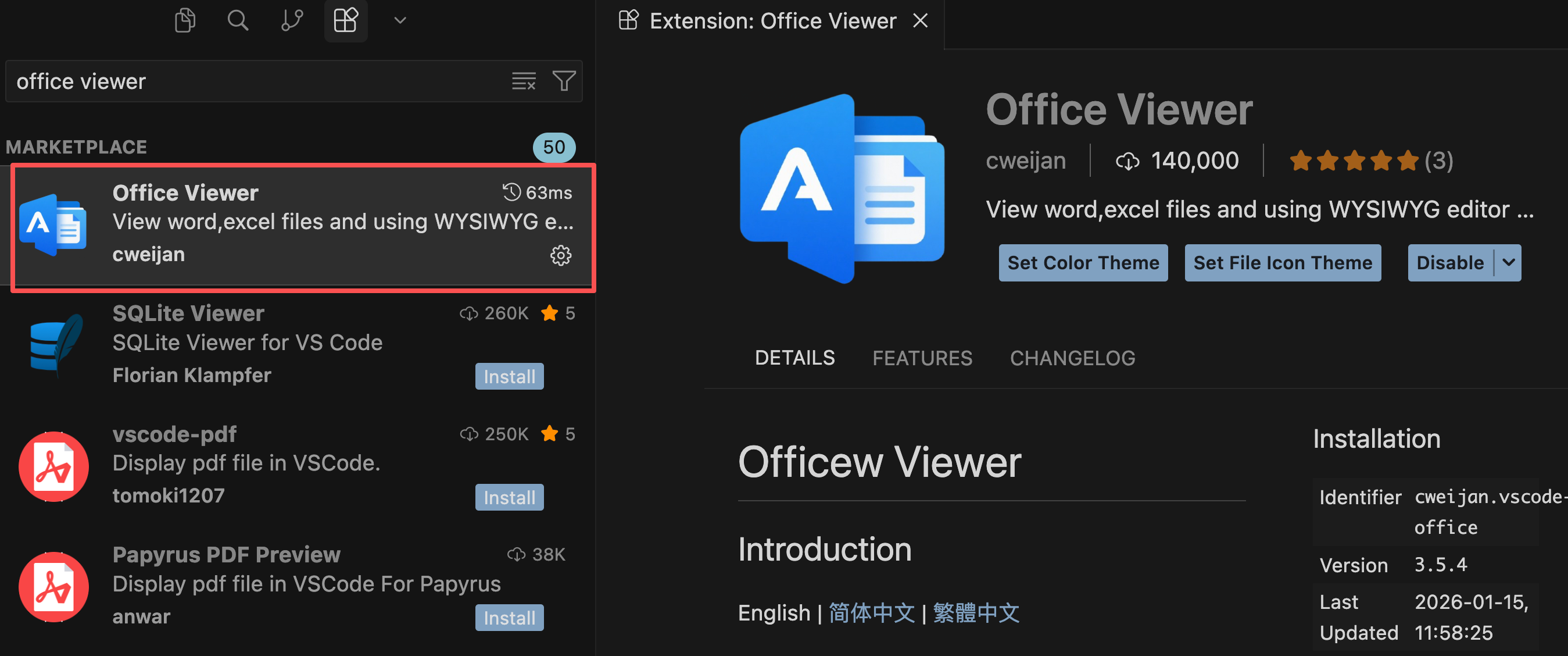This screenshot has width=1568, height=656.
Task: Click the Office Viewer manage gear icon
Action: tap(561, 255)
